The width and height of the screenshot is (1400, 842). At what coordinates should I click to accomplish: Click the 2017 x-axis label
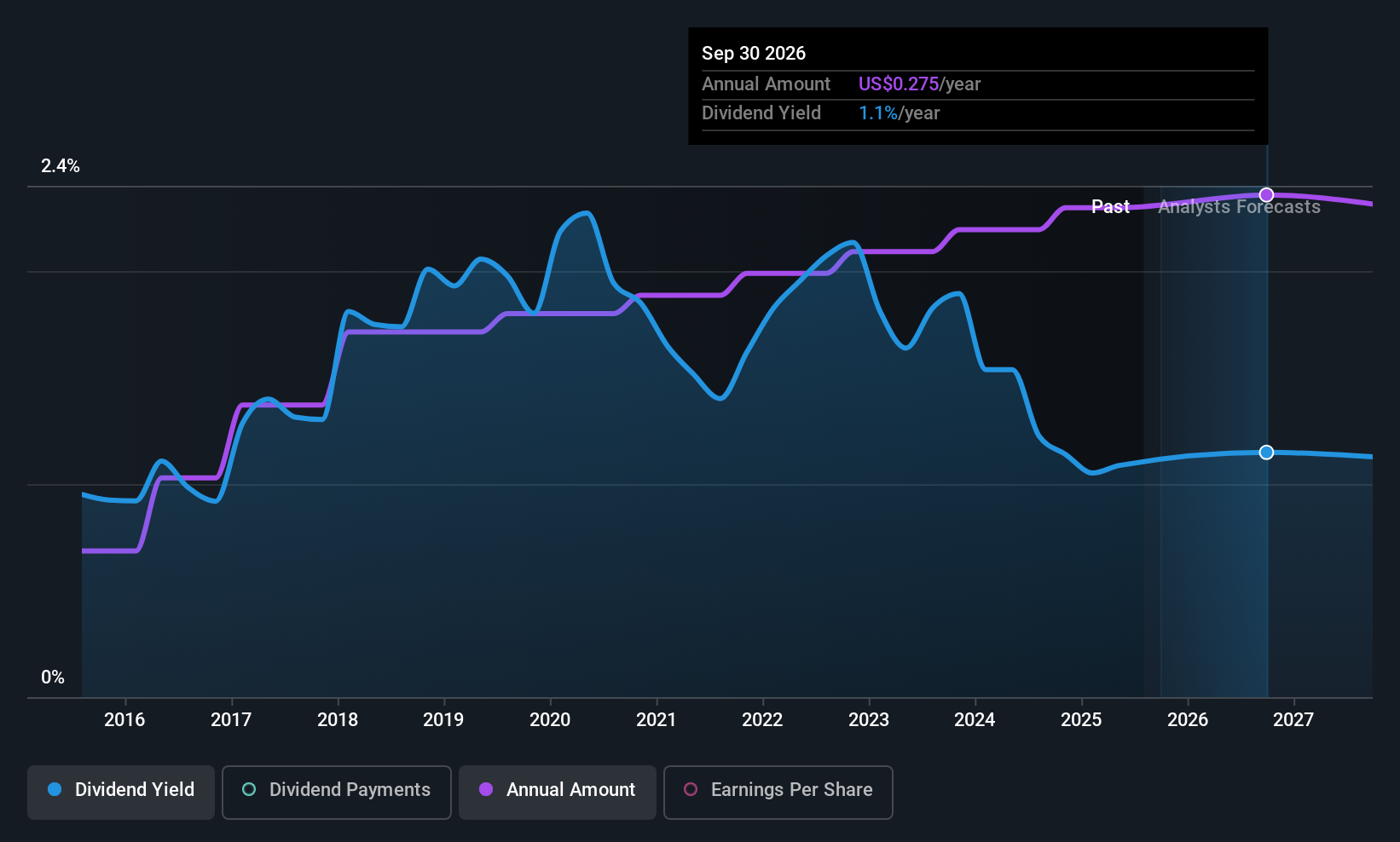(231, 720)
